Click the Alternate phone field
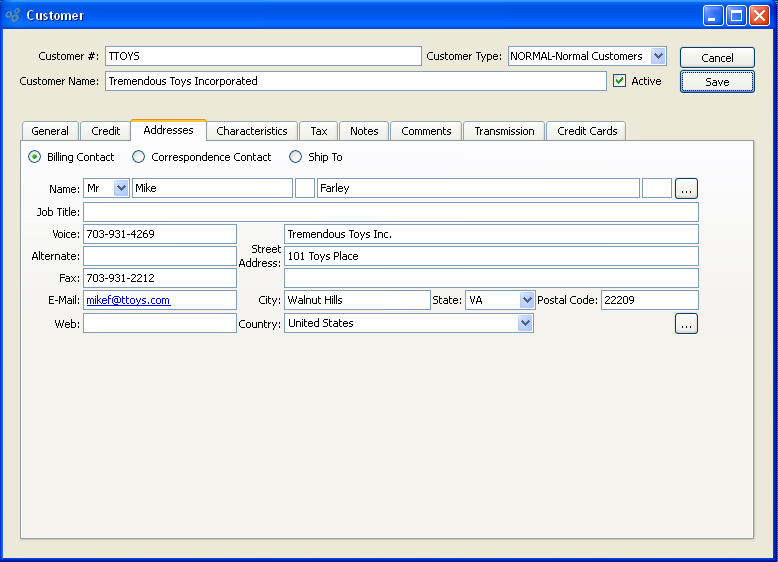Image resolution: width=778 pixels, height=562 pixels. click(160, 256)
